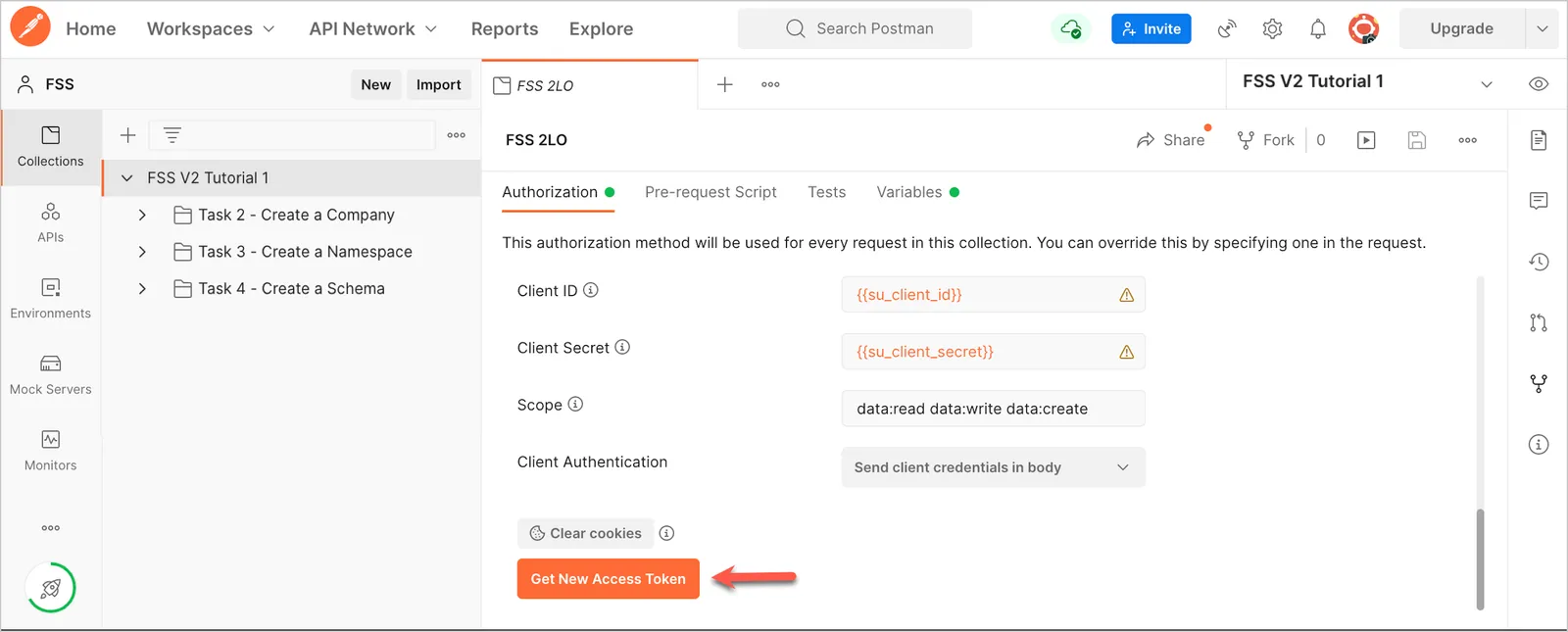Select the Authorization tab

(x=558, y=192)
